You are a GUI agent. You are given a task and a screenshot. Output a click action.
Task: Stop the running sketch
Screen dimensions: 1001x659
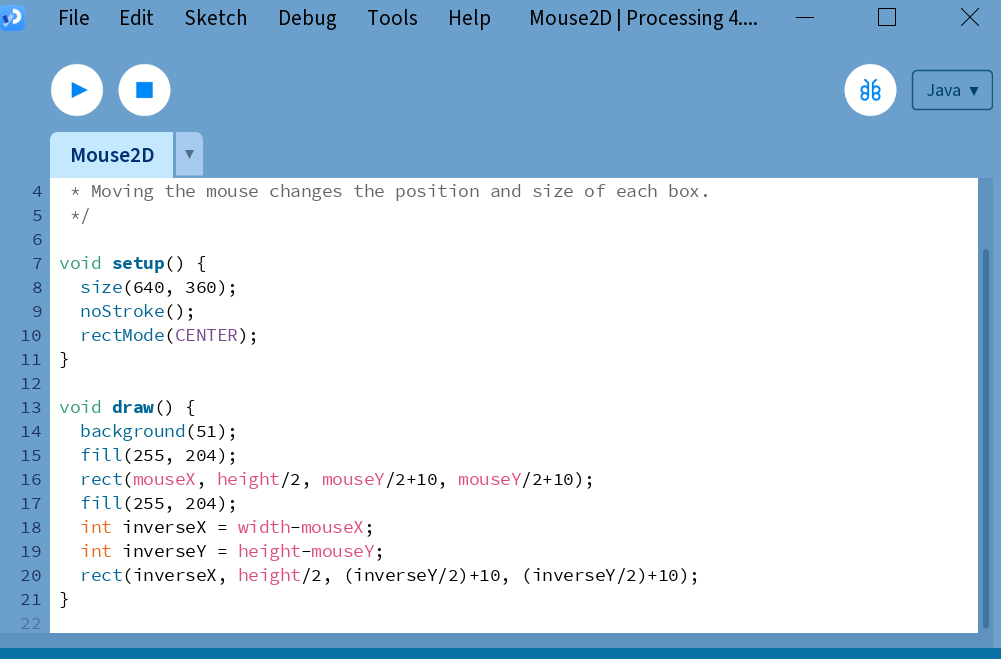pyautogui.click(x=144, y=90)
